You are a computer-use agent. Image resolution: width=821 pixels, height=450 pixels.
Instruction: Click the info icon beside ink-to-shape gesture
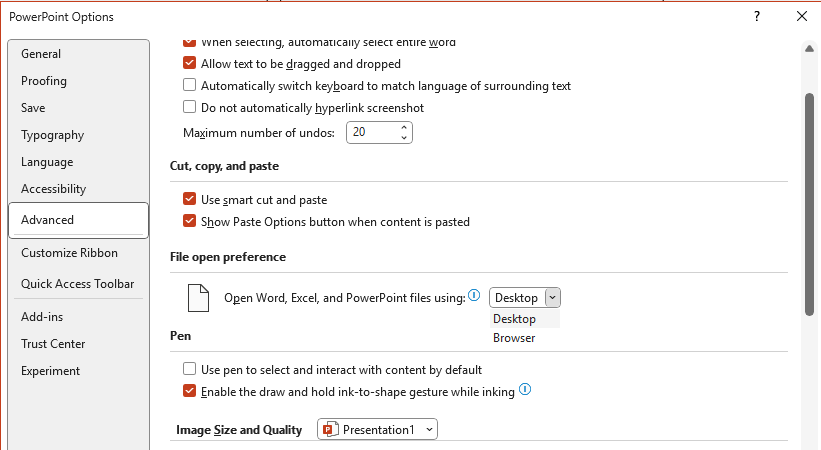tap(525, 390)
